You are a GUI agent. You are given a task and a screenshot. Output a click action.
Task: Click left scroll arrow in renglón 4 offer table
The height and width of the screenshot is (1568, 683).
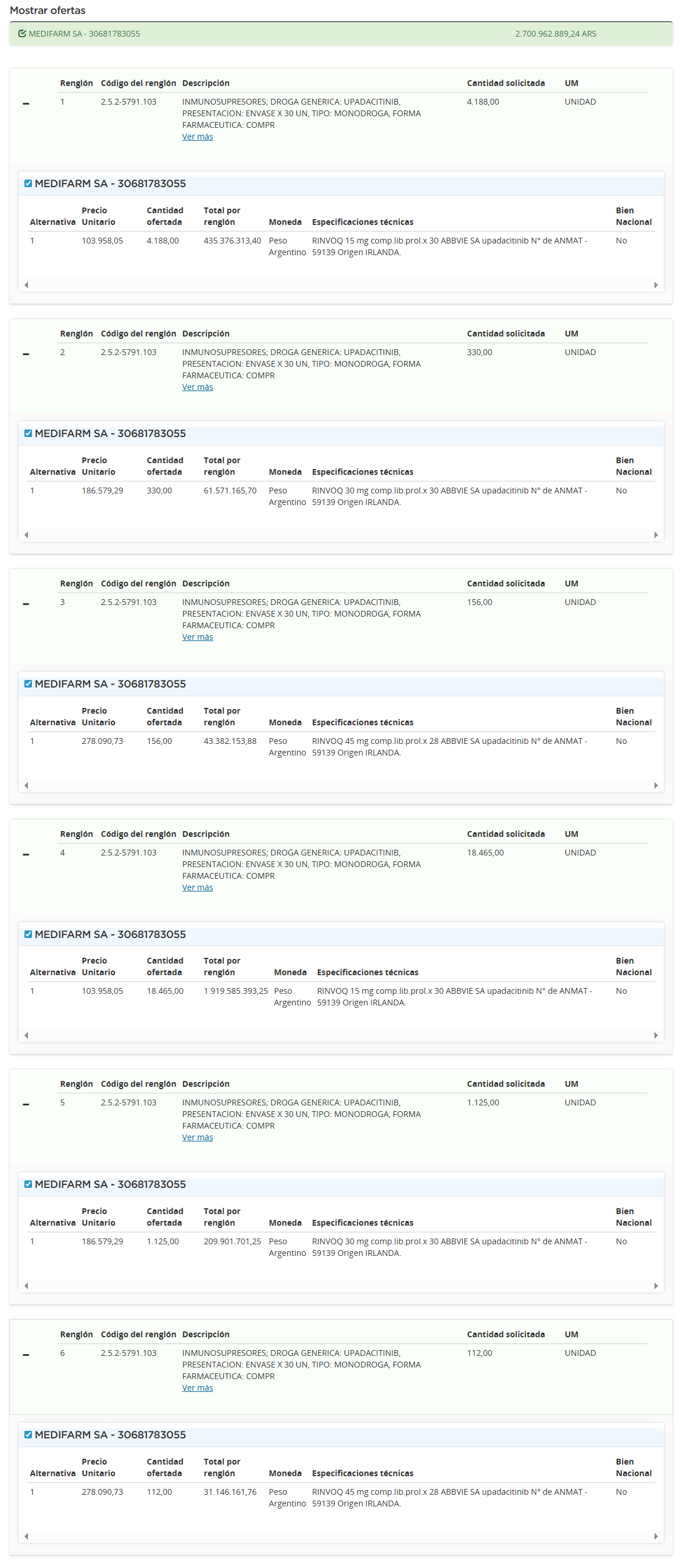26,1036
